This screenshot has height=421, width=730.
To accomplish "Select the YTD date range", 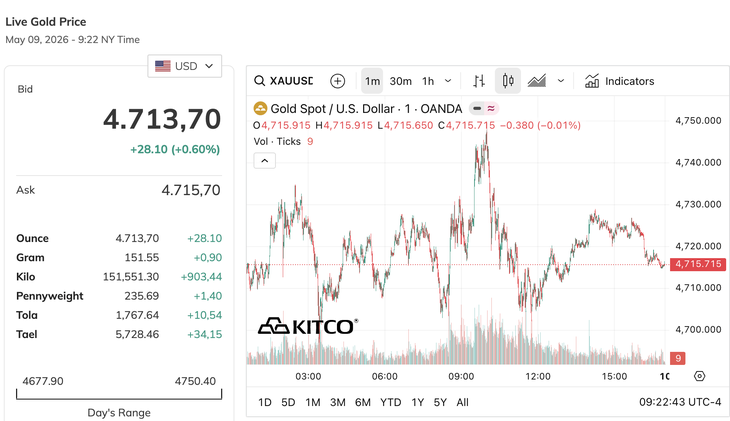I will point(391,402).
